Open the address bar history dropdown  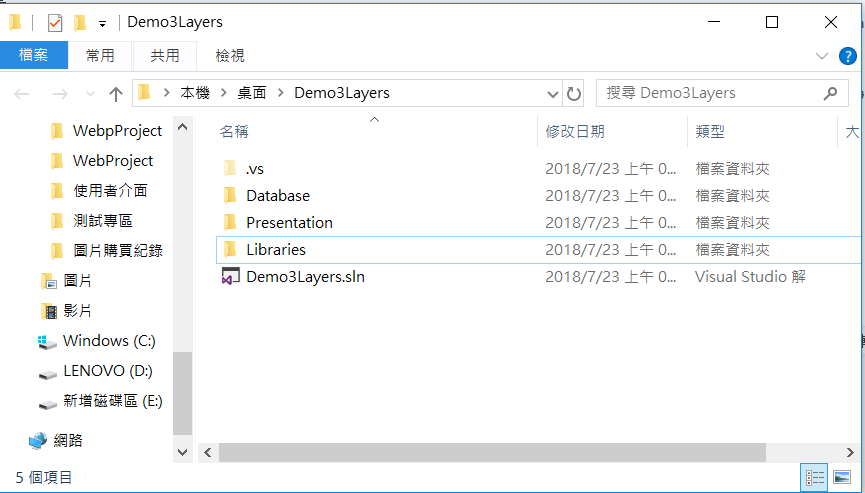[x=553, y=94]
